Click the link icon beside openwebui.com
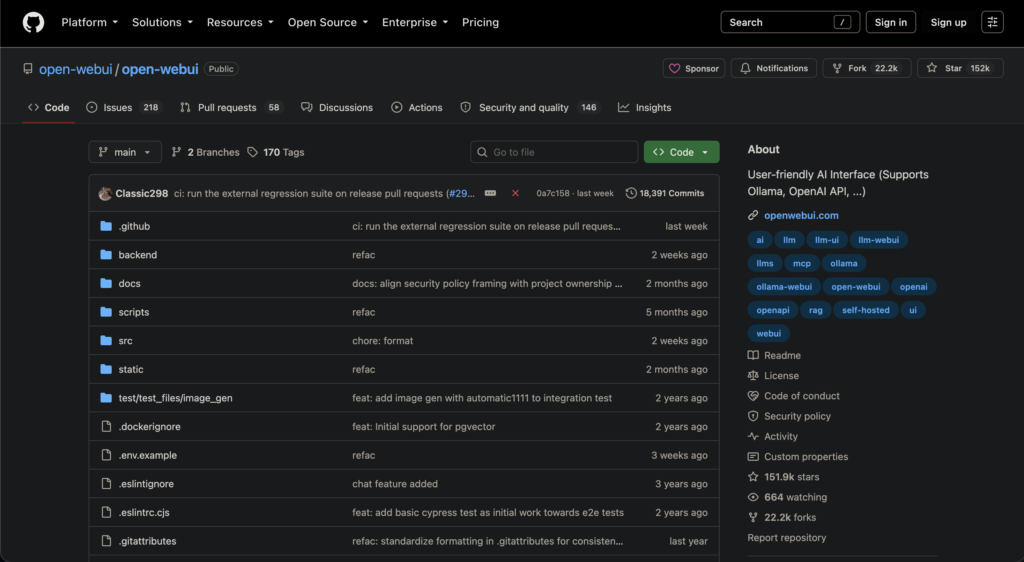The image size is (1024, 562). point(753,215)
